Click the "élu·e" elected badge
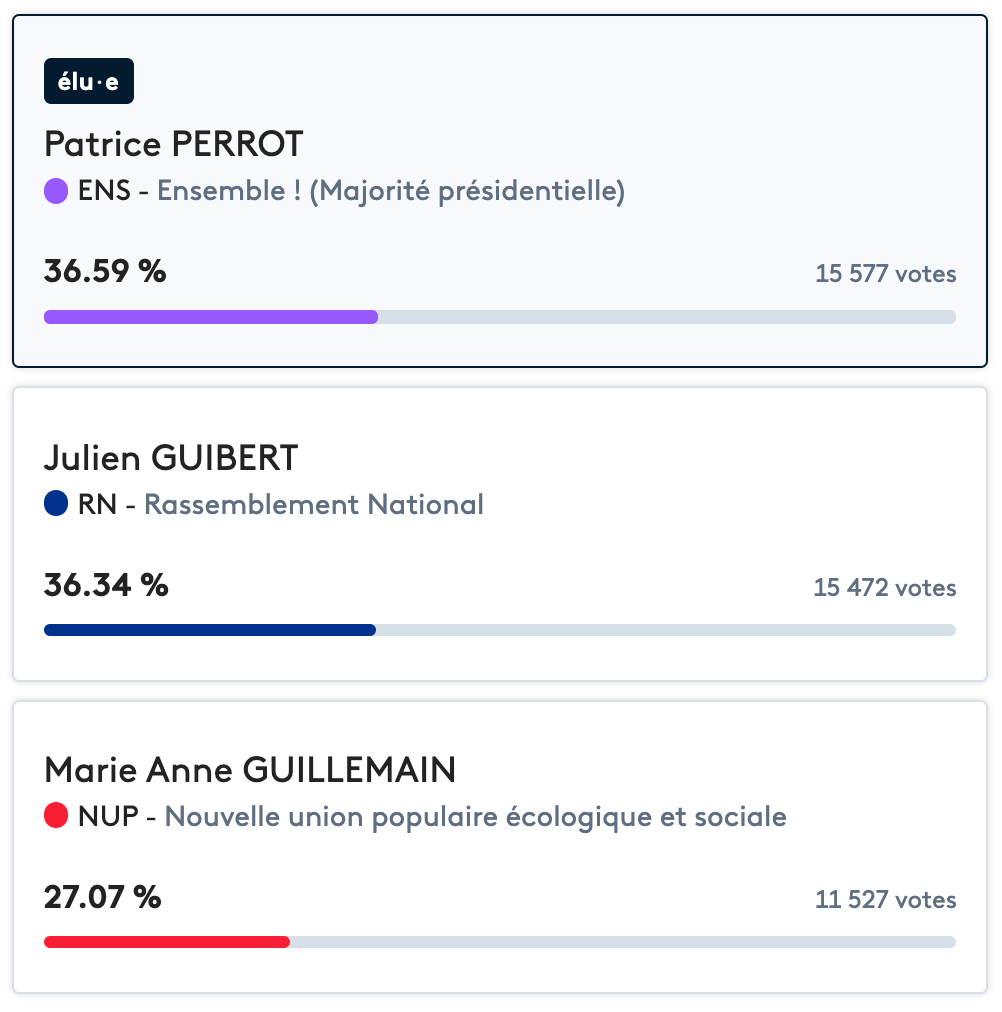This screenshot has width=1002, height=1012. [88, 82]
